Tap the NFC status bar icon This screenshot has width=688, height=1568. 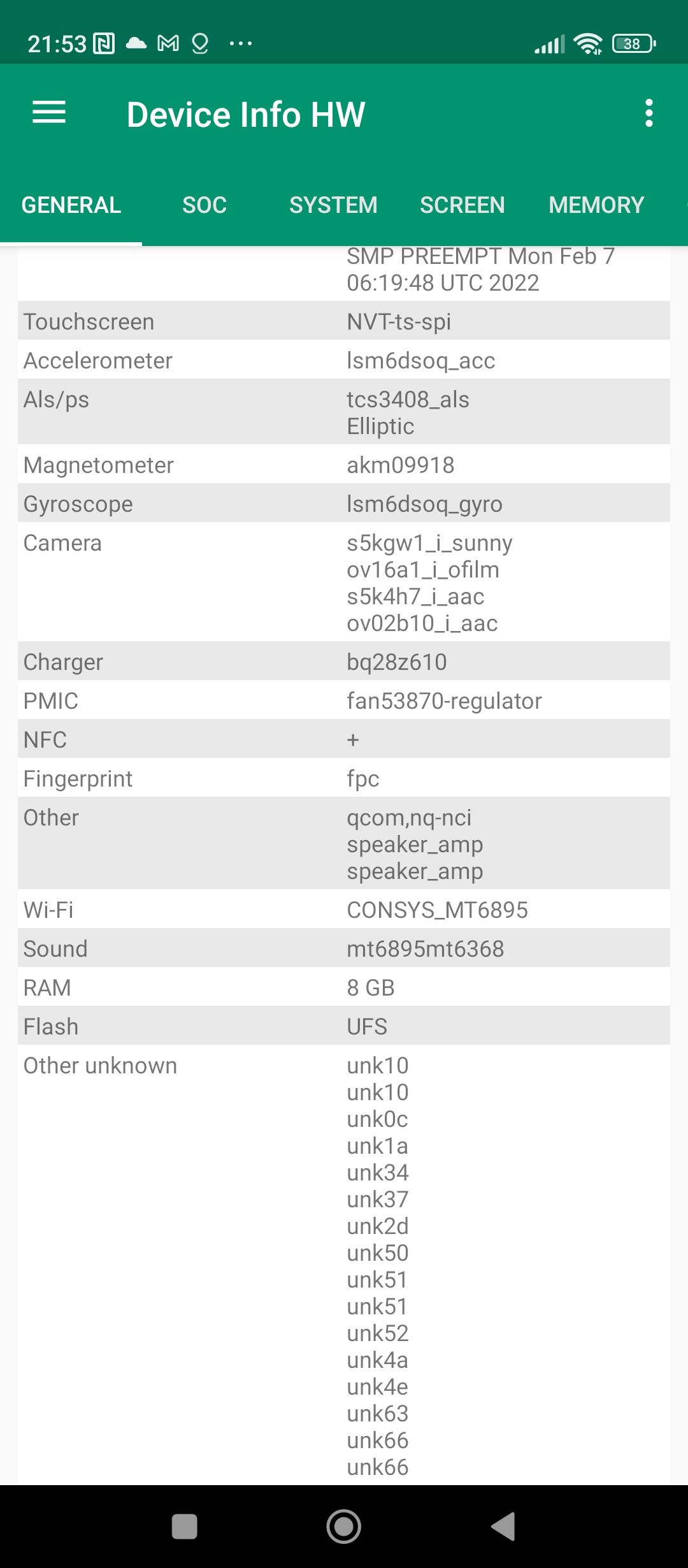[104, 44]
